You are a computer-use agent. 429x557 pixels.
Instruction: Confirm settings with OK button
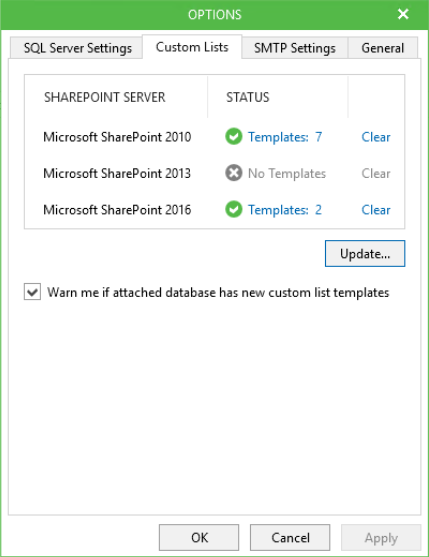coord(199,537)
